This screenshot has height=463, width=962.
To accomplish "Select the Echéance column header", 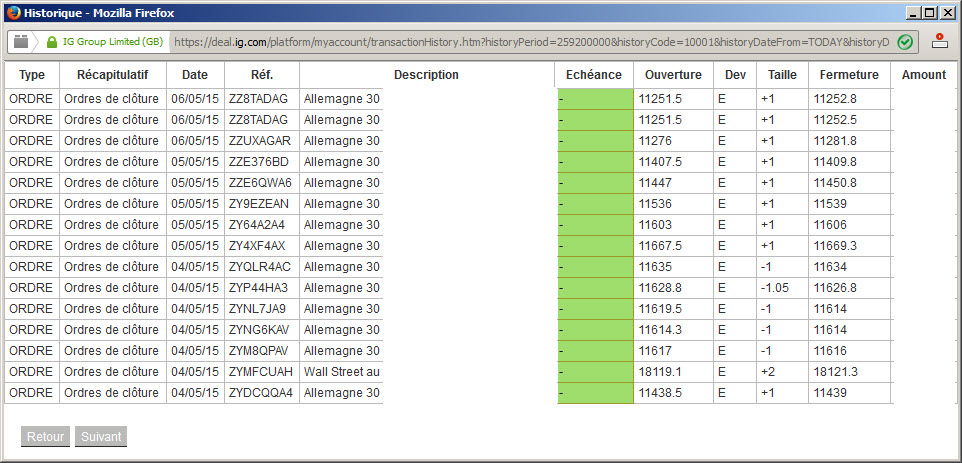I will pyautogui.click(x=594, y=75).
